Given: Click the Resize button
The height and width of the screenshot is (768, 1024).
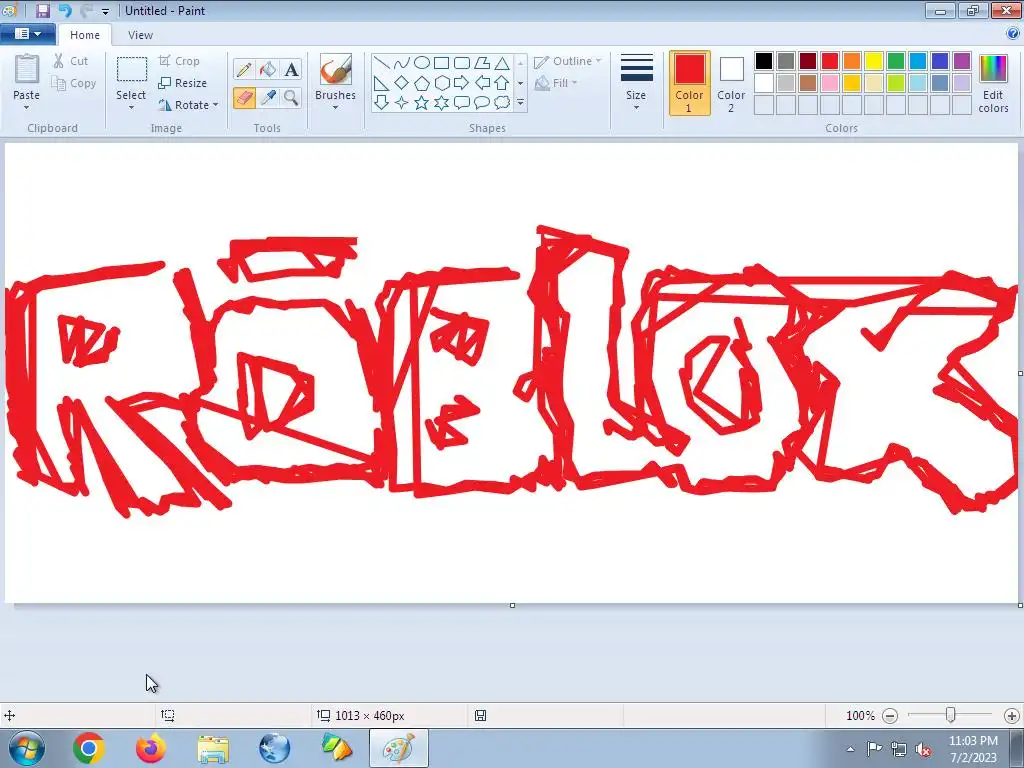Looking at the screenshot, I should pyautogui.click(x=182, y=83).
